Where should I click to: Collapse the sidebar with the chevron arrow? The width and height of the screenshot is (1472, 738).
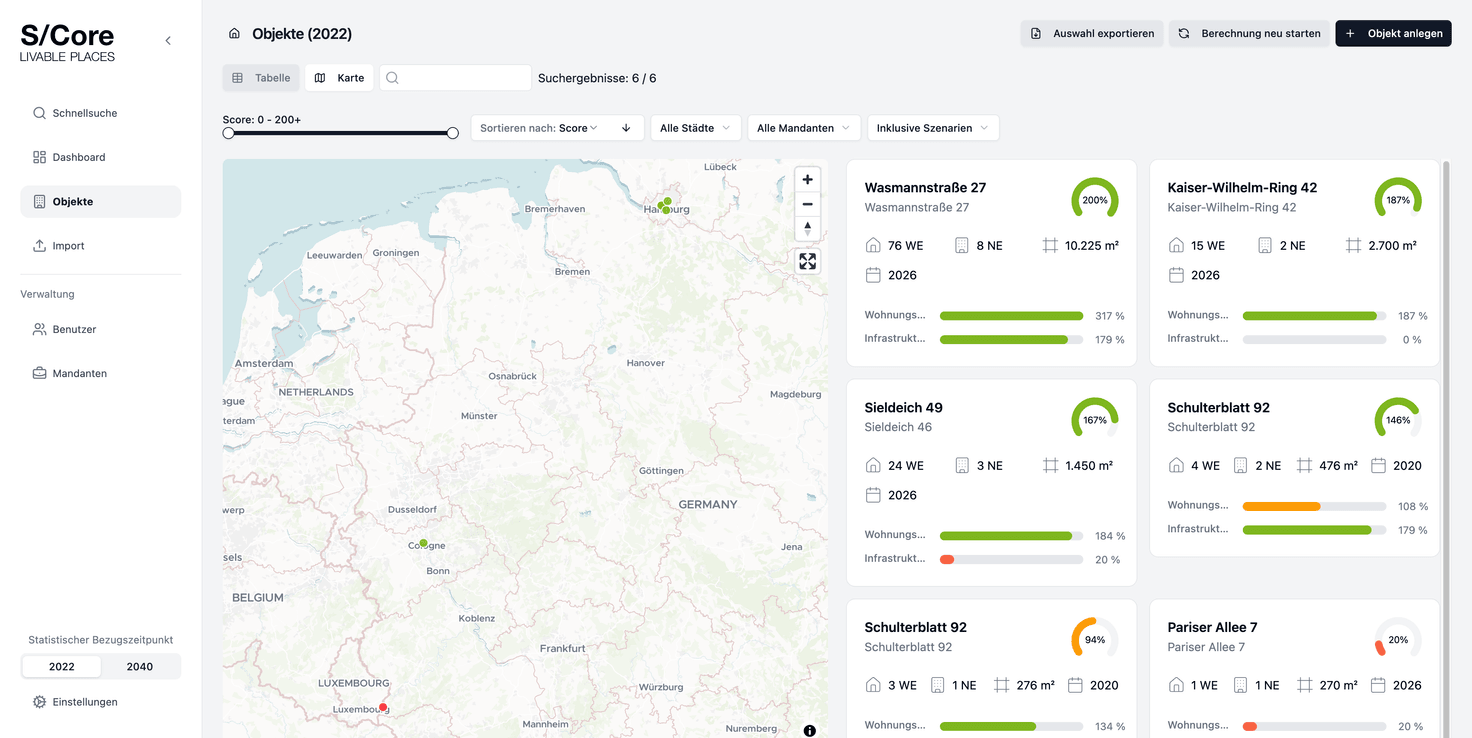click(x=167, y=40)
